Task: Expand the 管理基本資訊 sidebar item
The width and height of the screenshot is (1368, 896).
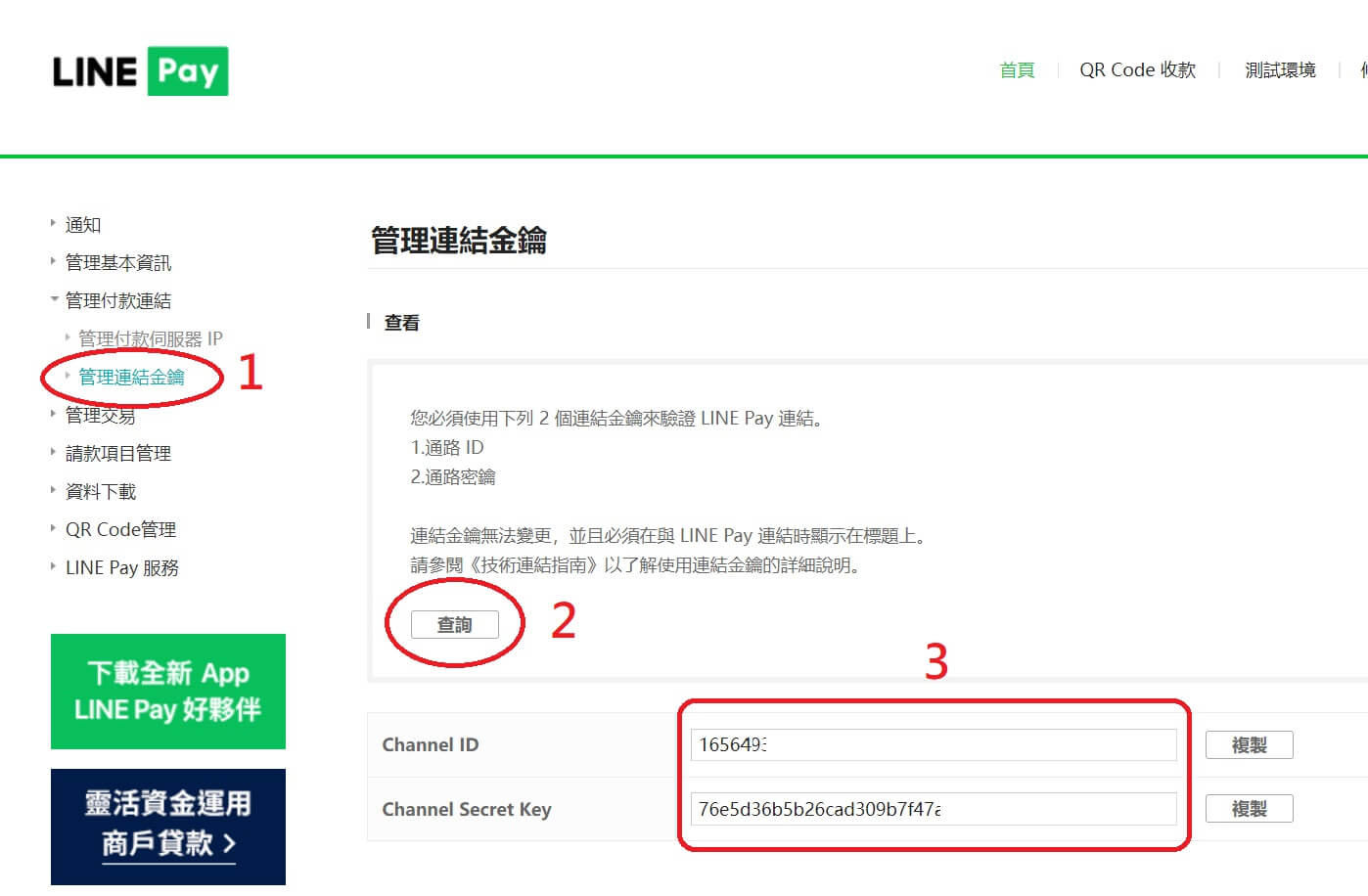Action: (117, 263)
